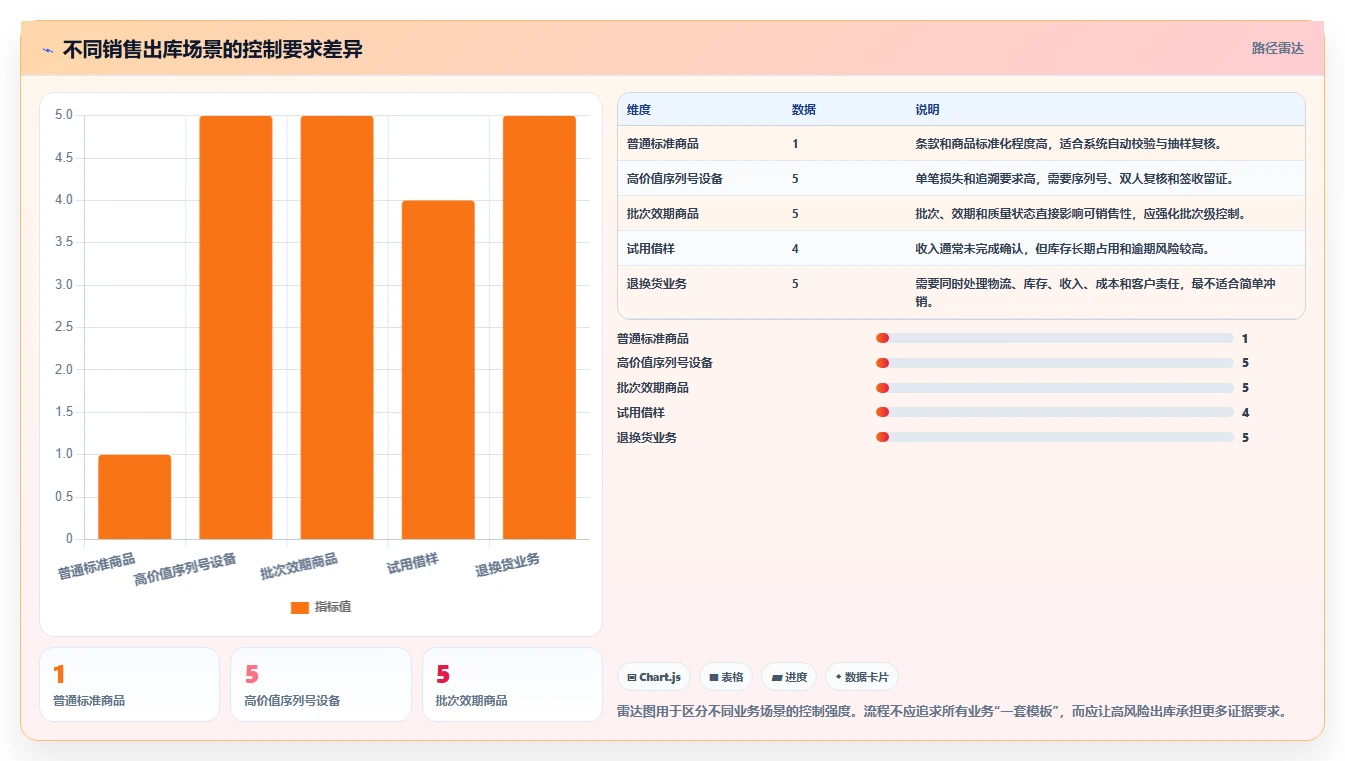The height and width of the screenshot is (761, 1345).
Task: Click the 维度 column header
Action: 639,110
